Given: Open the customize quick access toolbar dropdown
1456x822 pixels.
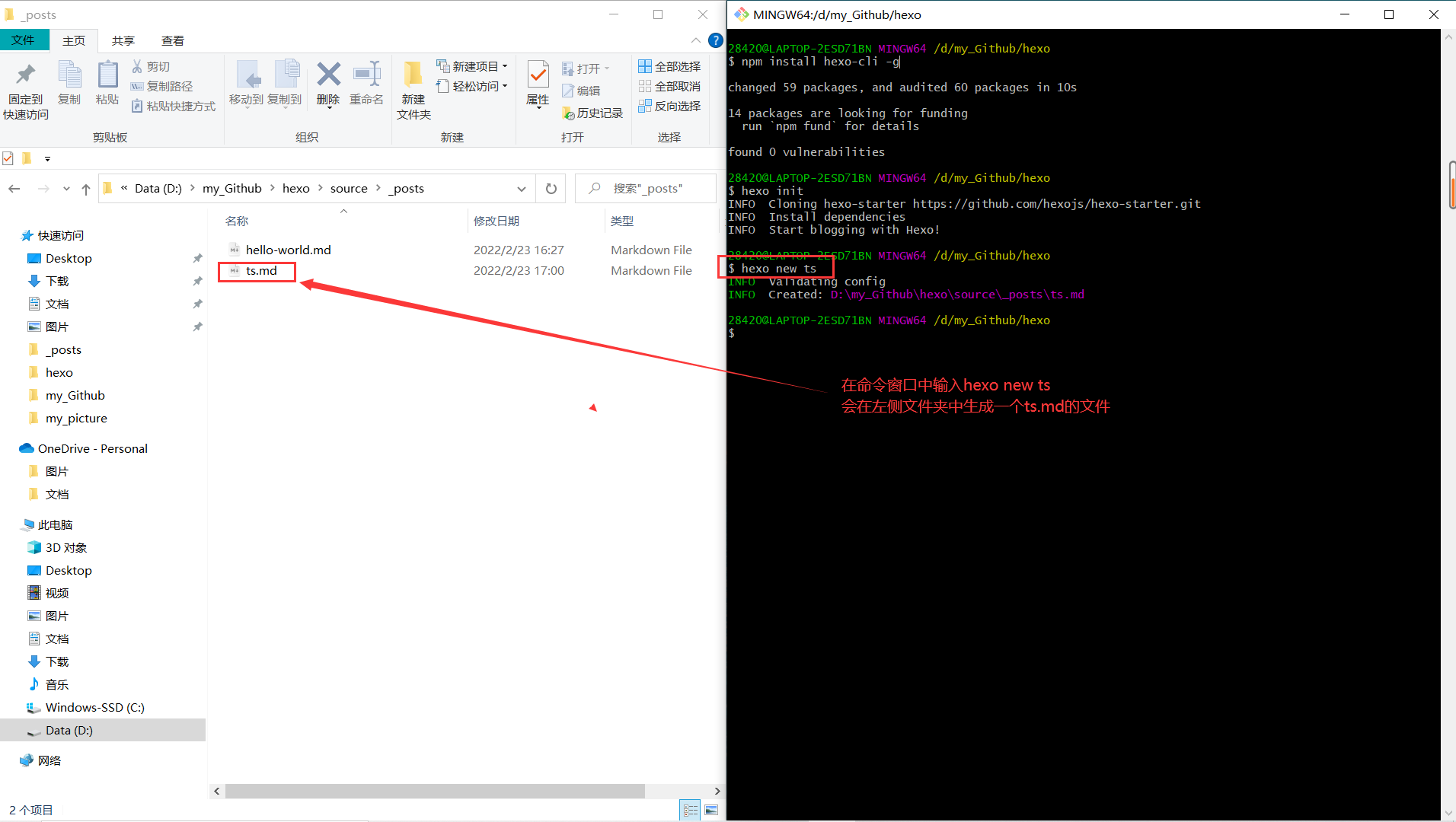Looking at the screenshot, I should pyautogui.click(x=47, y=159).
